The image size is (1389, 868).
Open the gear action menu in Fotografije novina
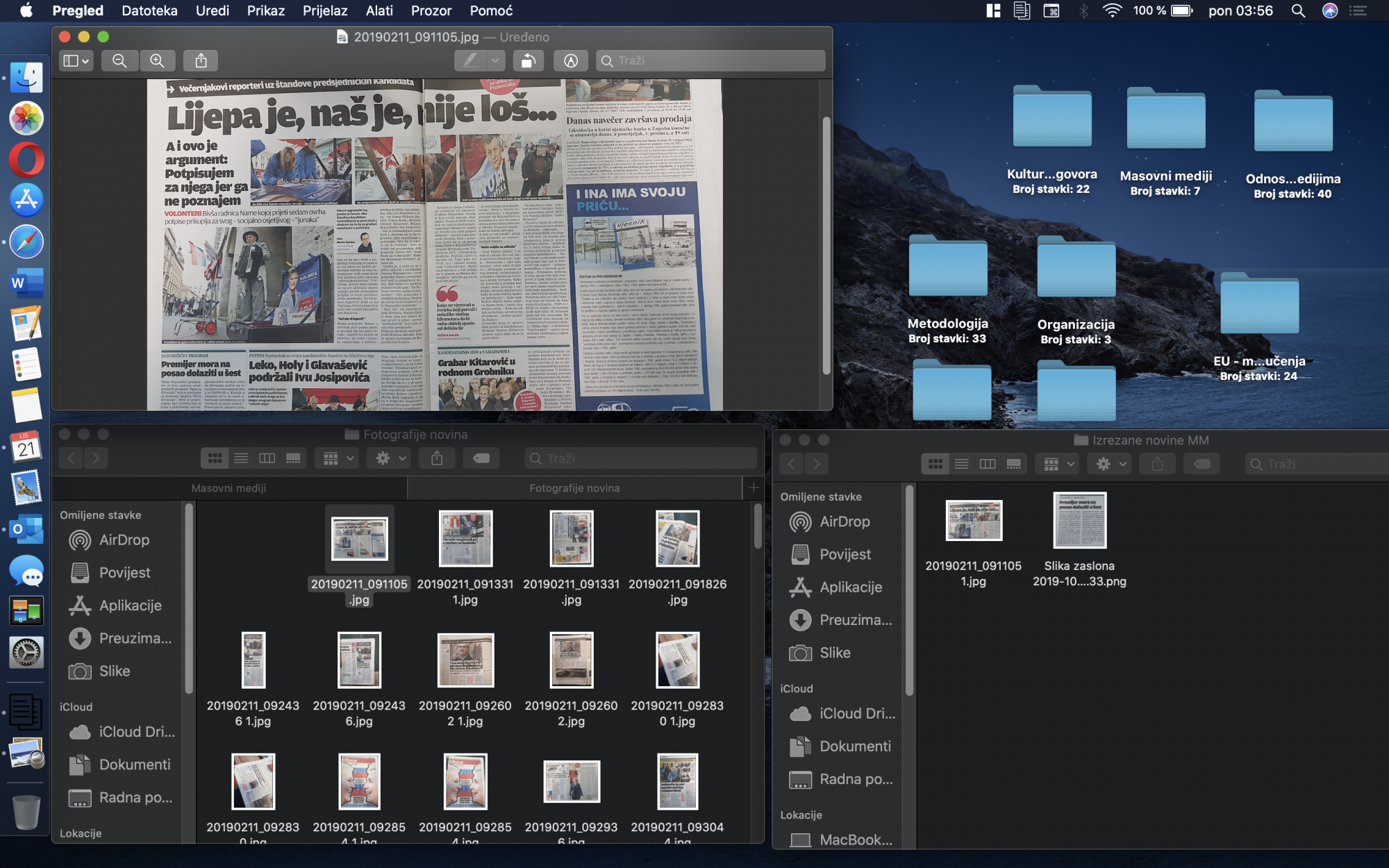[390, 458]
